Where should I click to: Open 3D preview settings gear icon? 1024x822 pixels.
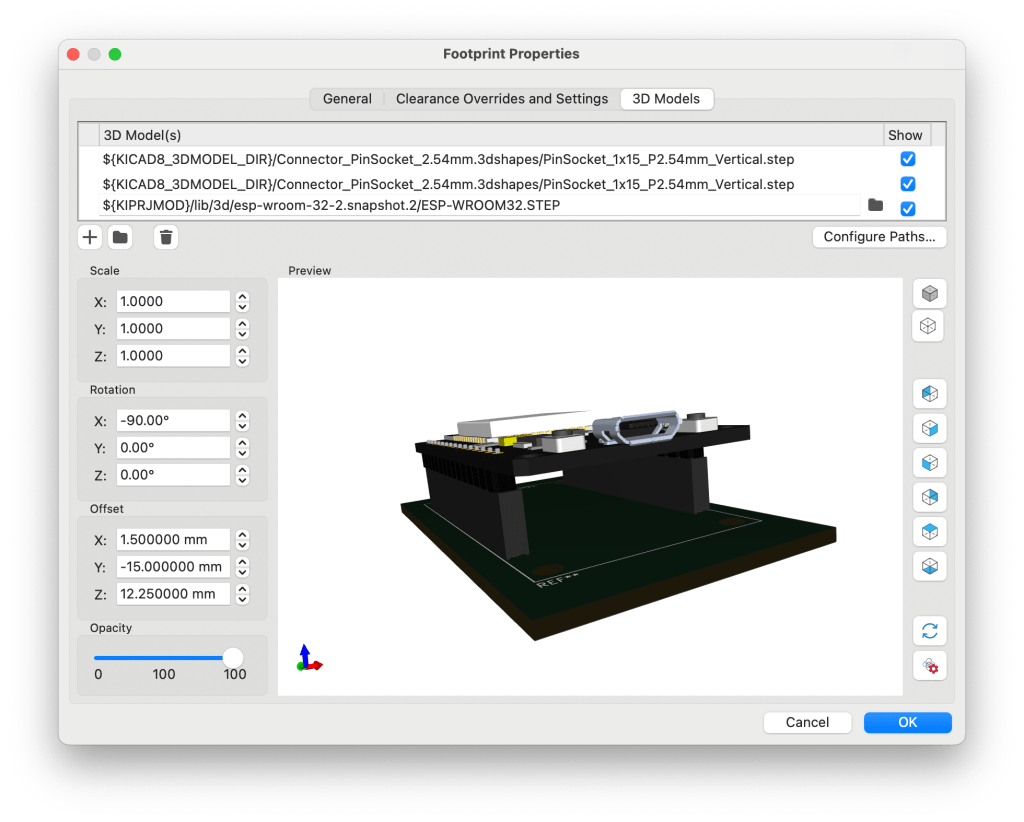point(929,665)
